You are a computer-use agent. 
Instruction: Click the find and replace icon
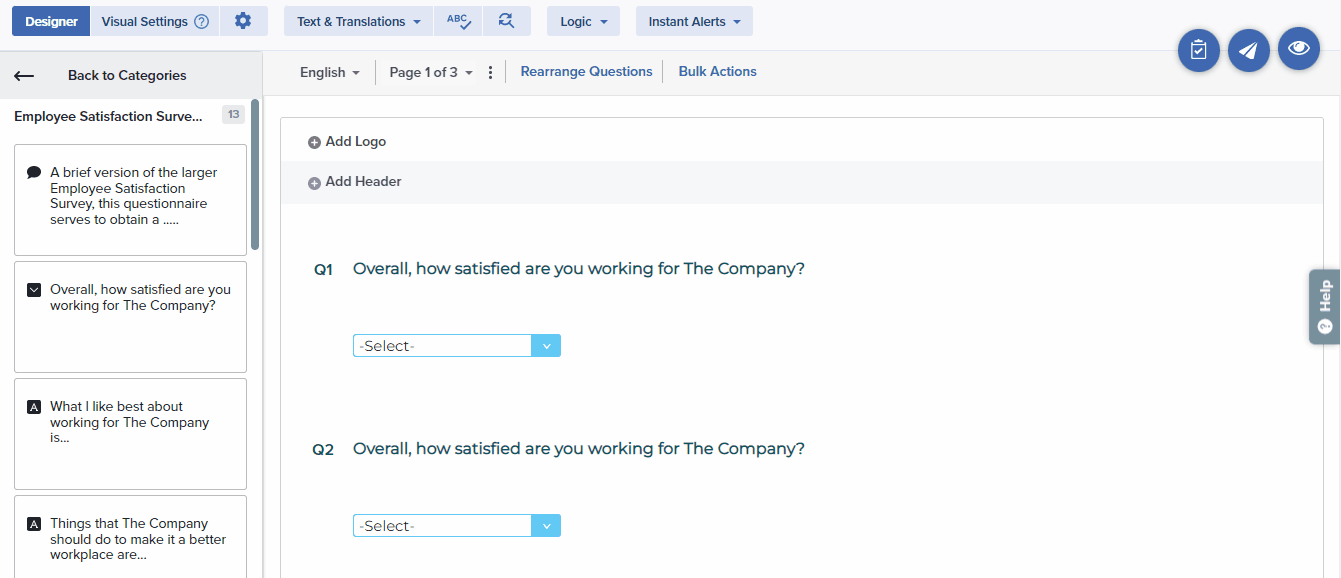tap(506, 21)
